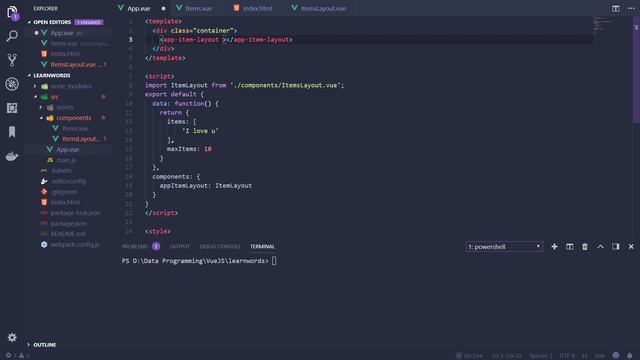The width and height of the screenshot is (640, 360).
Task: Open the Extensions view in the activity bar
Action: point(12,108)
